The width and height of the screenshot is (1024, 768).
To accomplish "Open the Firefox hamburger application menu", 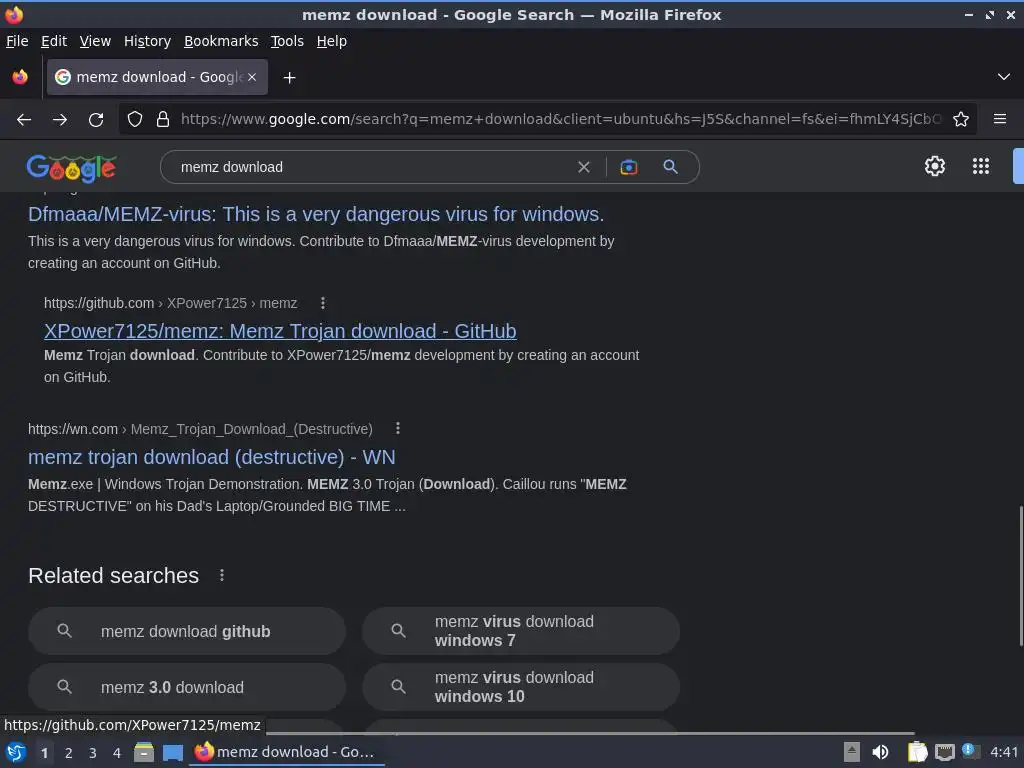I will coord(1000,119).
